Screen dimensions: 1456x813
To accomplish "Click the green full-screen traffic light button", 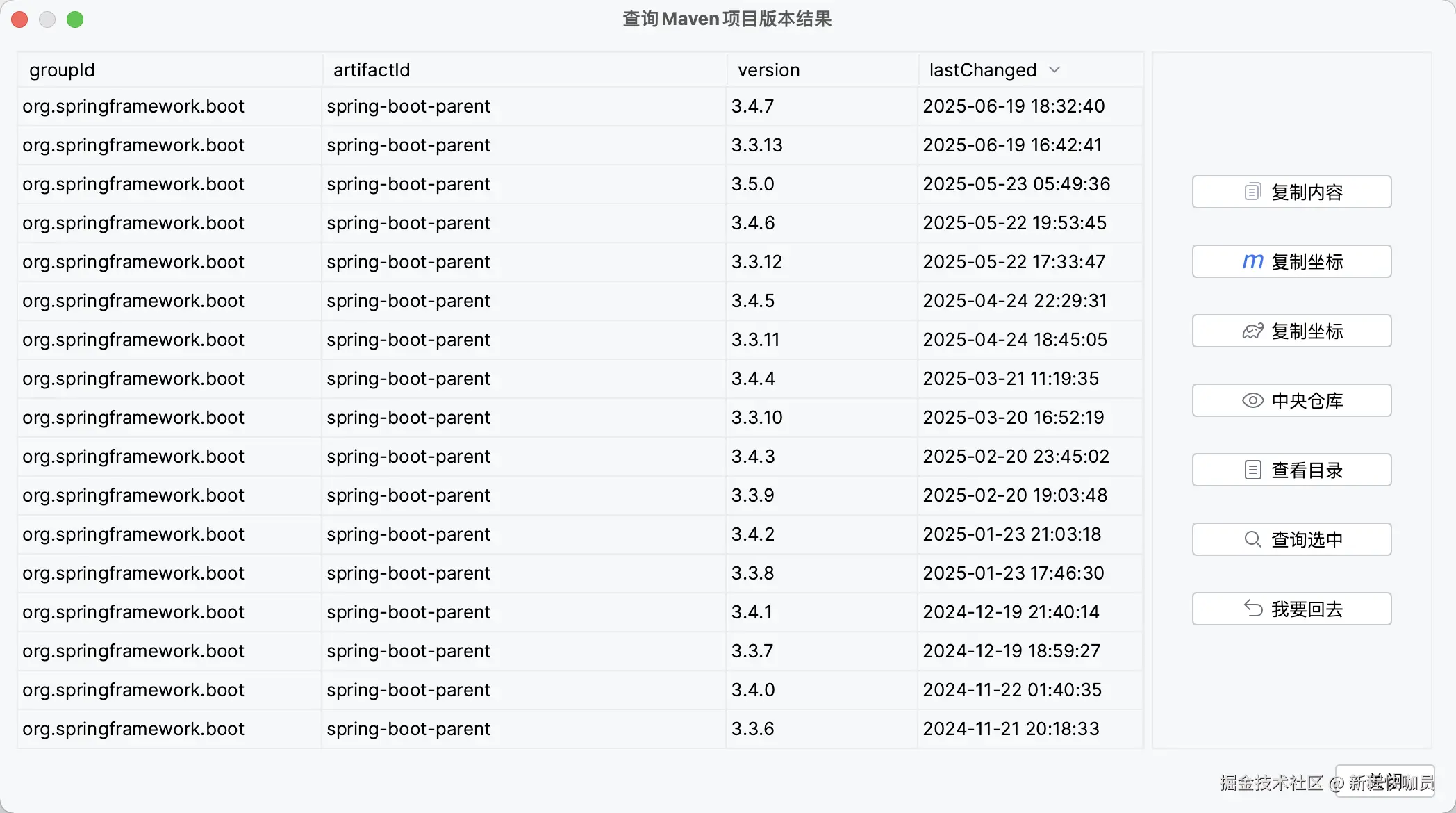I will click(x=75, y=19).
